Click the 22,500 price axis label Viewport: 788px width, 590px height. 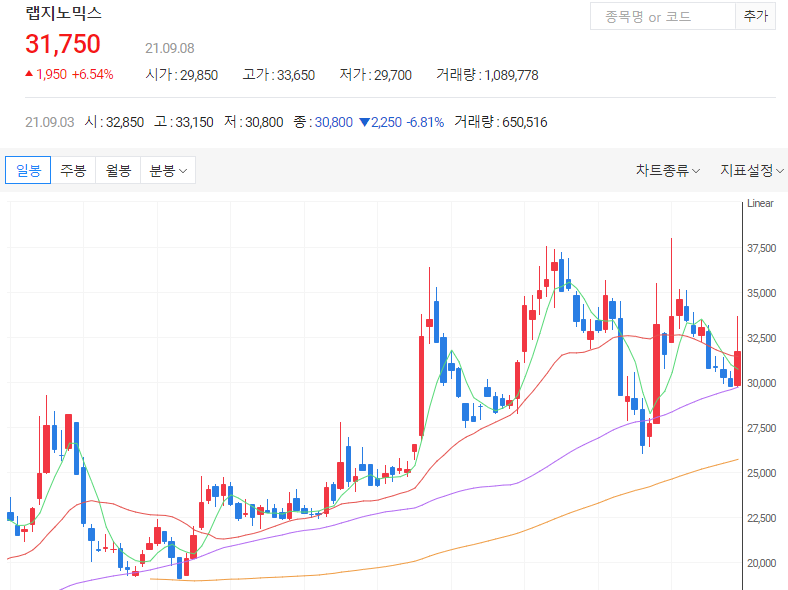[x=761, y=518]
